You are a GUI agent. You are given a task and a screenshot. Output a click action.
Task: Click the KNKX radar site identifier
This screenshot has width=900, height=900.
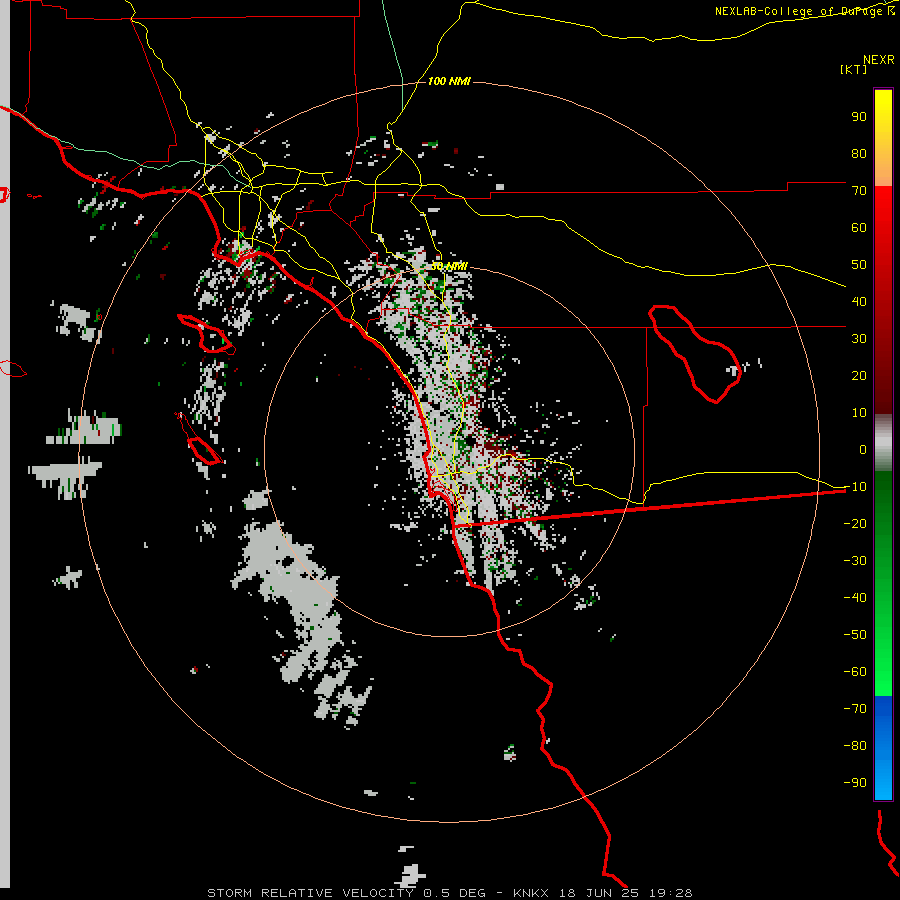tap(531, 893)
